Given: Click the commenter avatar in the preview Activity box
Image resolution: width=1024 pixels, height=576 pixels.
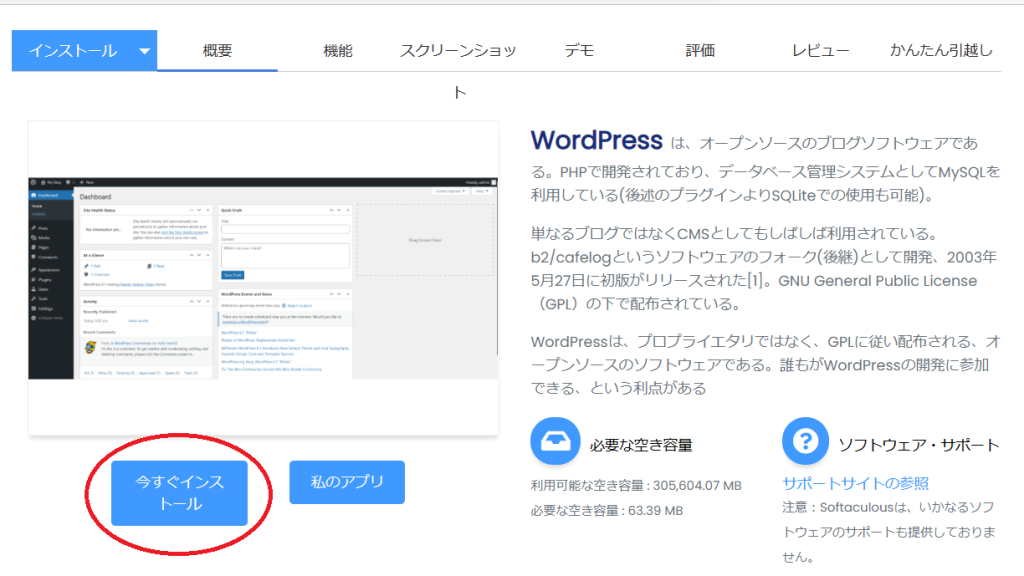Looking at the screenshot, I should [x=90, y=345].
